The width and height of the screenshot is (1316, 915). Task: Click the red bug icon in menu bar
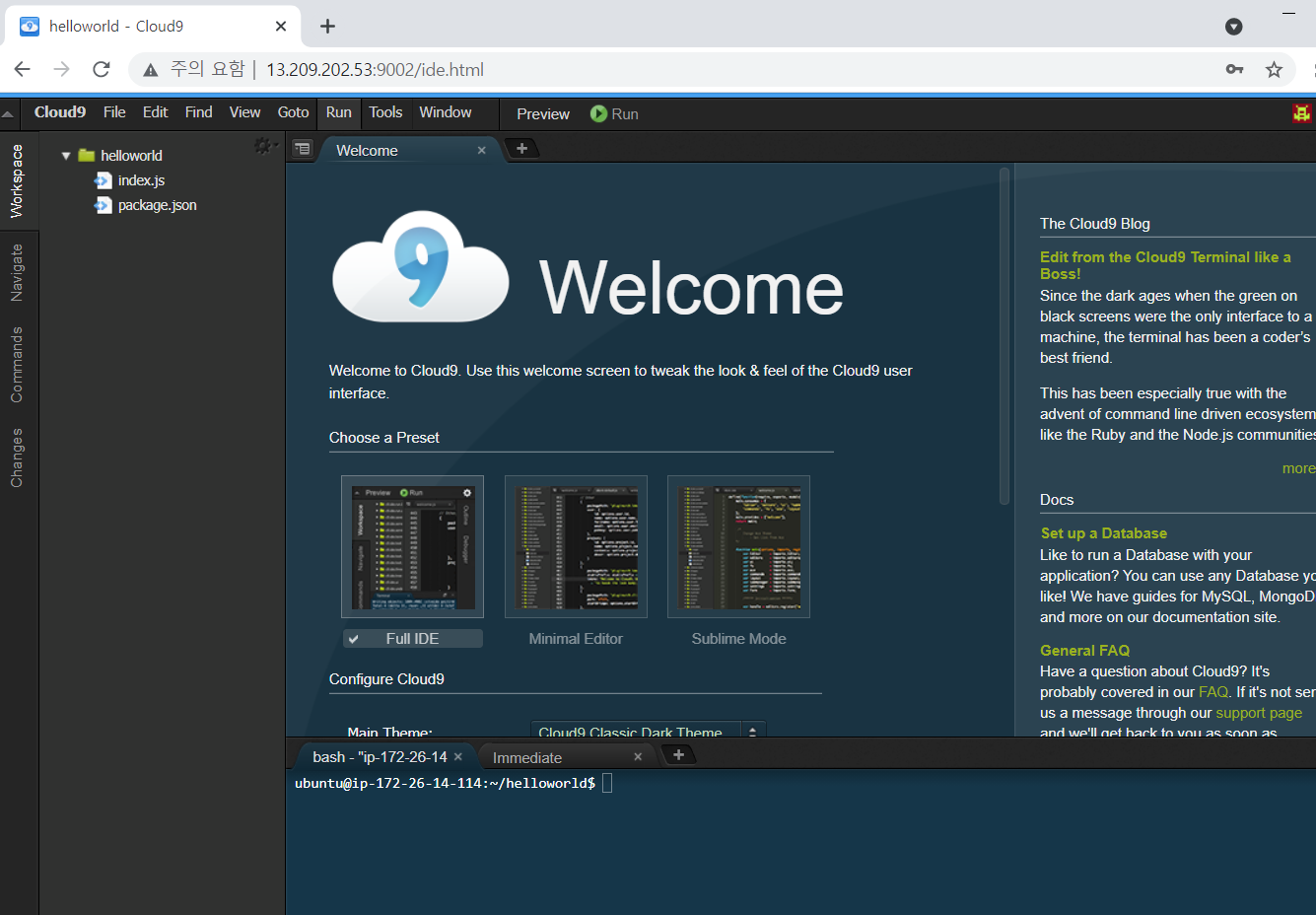click(1302, 113)
